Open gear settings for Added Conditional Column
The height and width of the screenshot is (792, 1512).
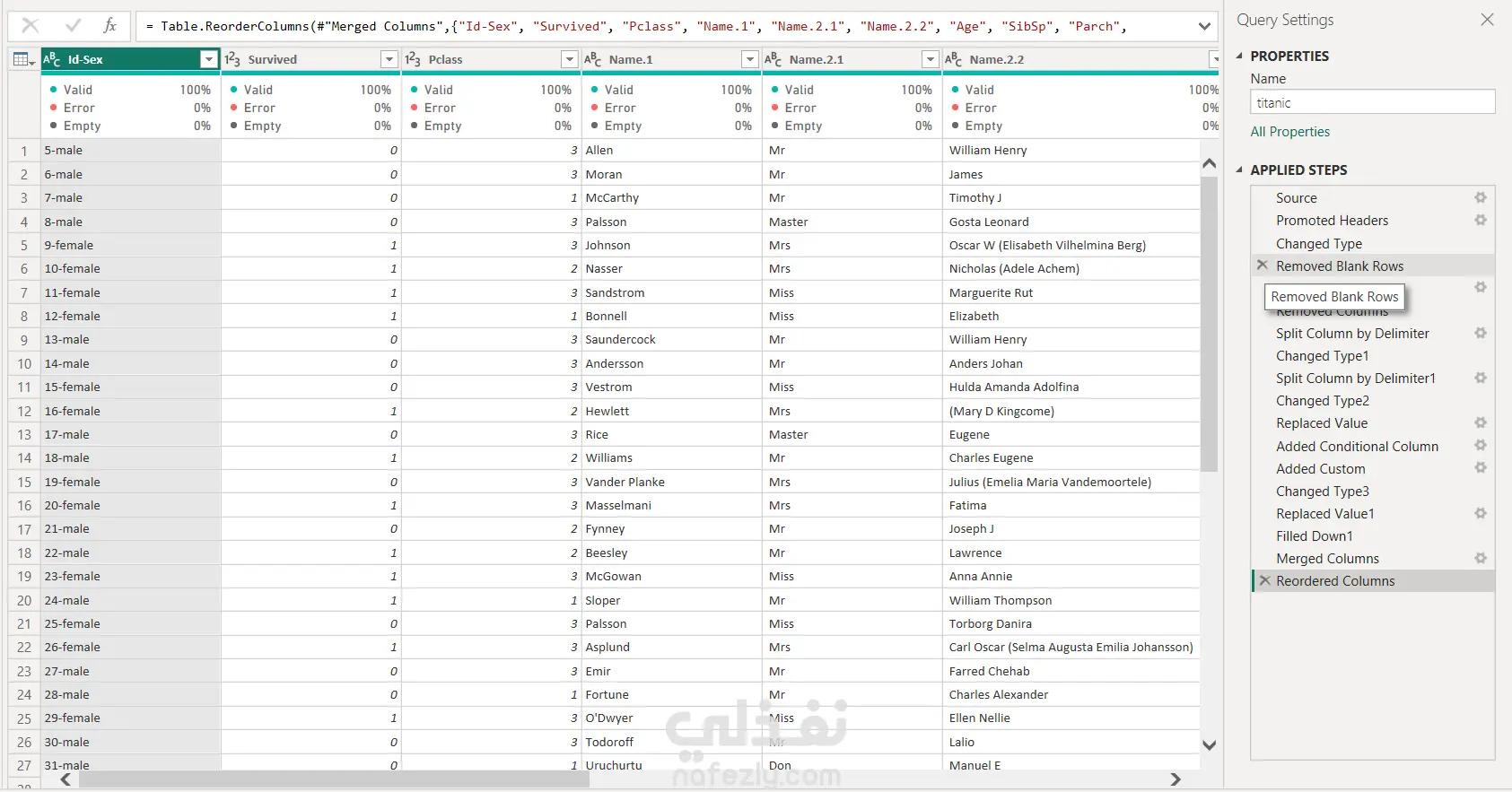[1481, 446]
